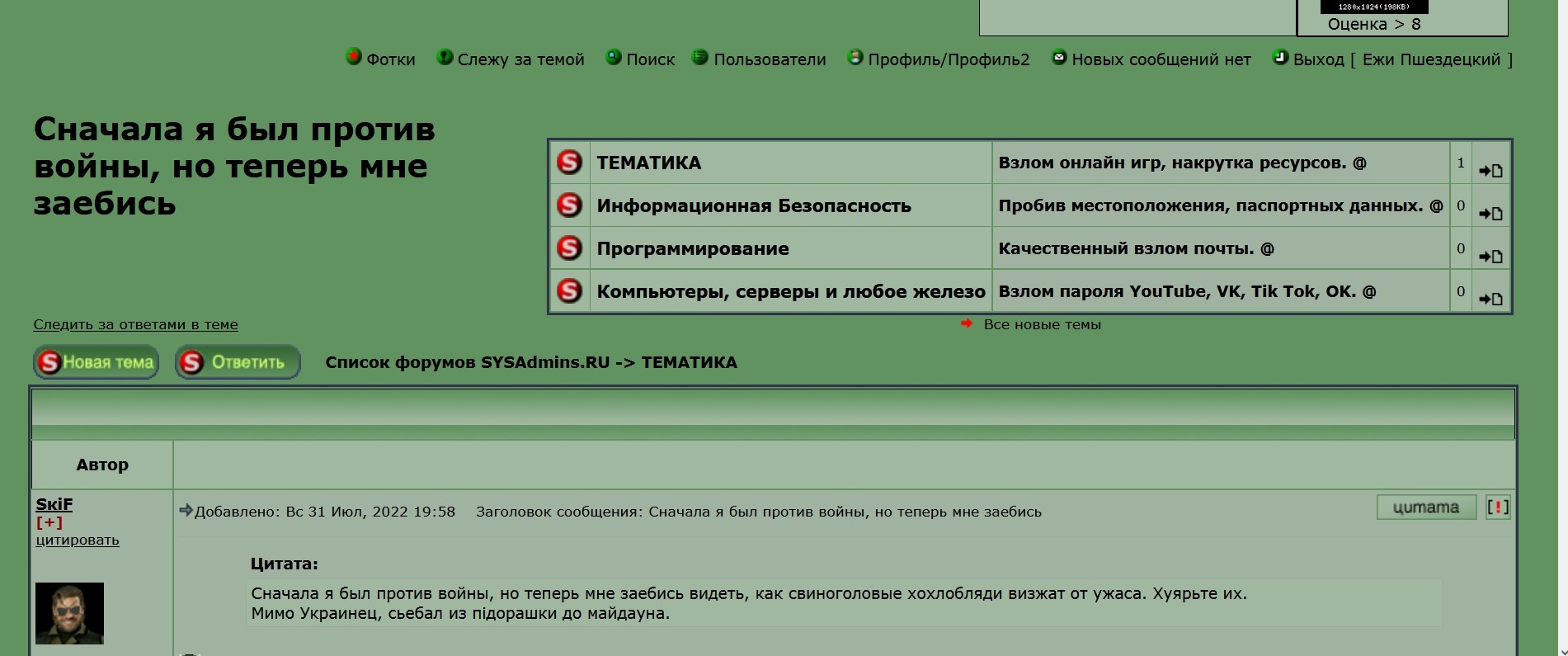The width and height of the screenshot is (1568, 656).
Task: Click the red icon beside Фотки
Action: click(353, 57)
